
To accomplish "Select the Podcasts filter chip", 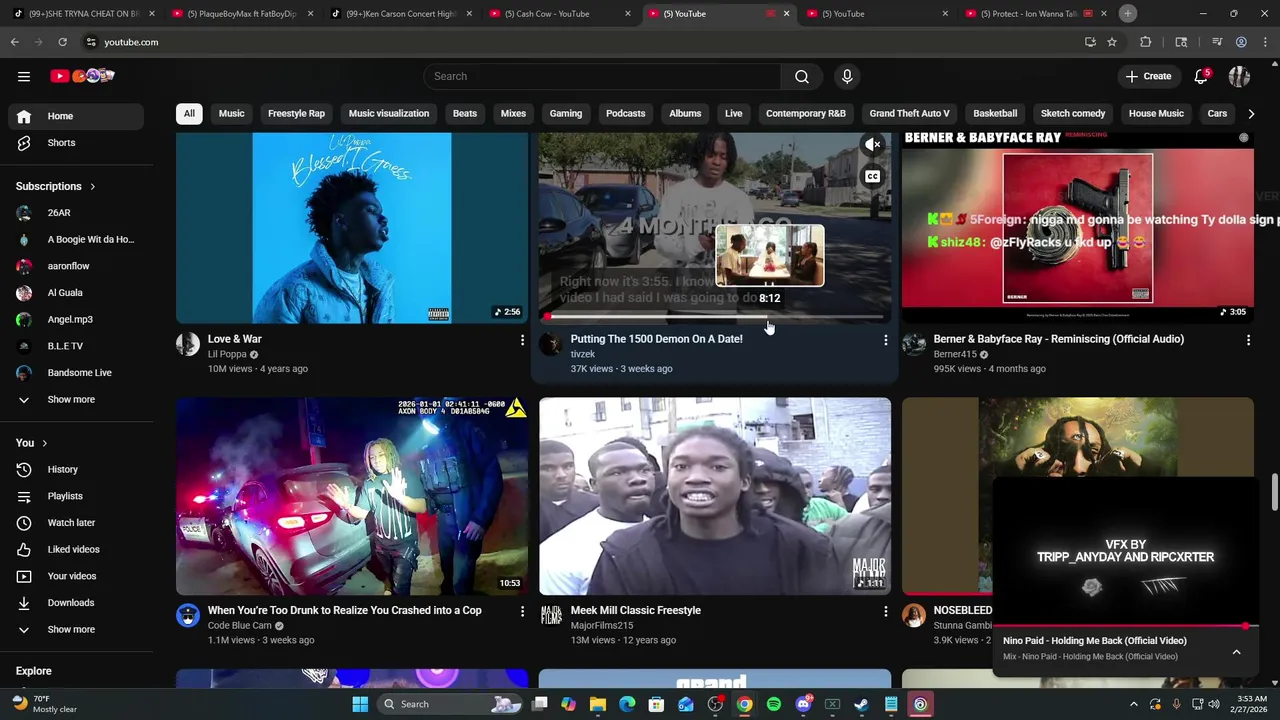I will pyautogui.click(x=626, y=113).
